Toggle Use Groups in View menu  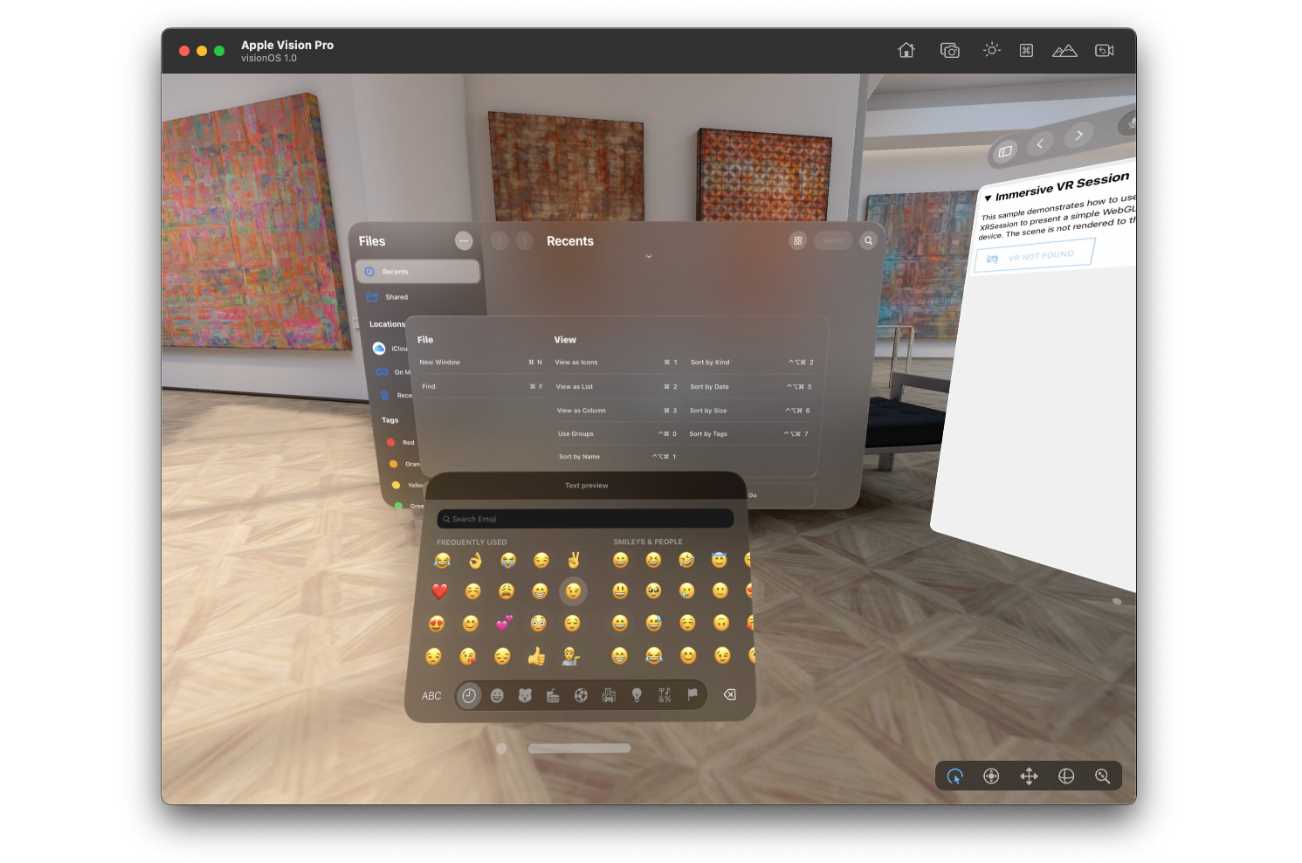pos(618,434)
